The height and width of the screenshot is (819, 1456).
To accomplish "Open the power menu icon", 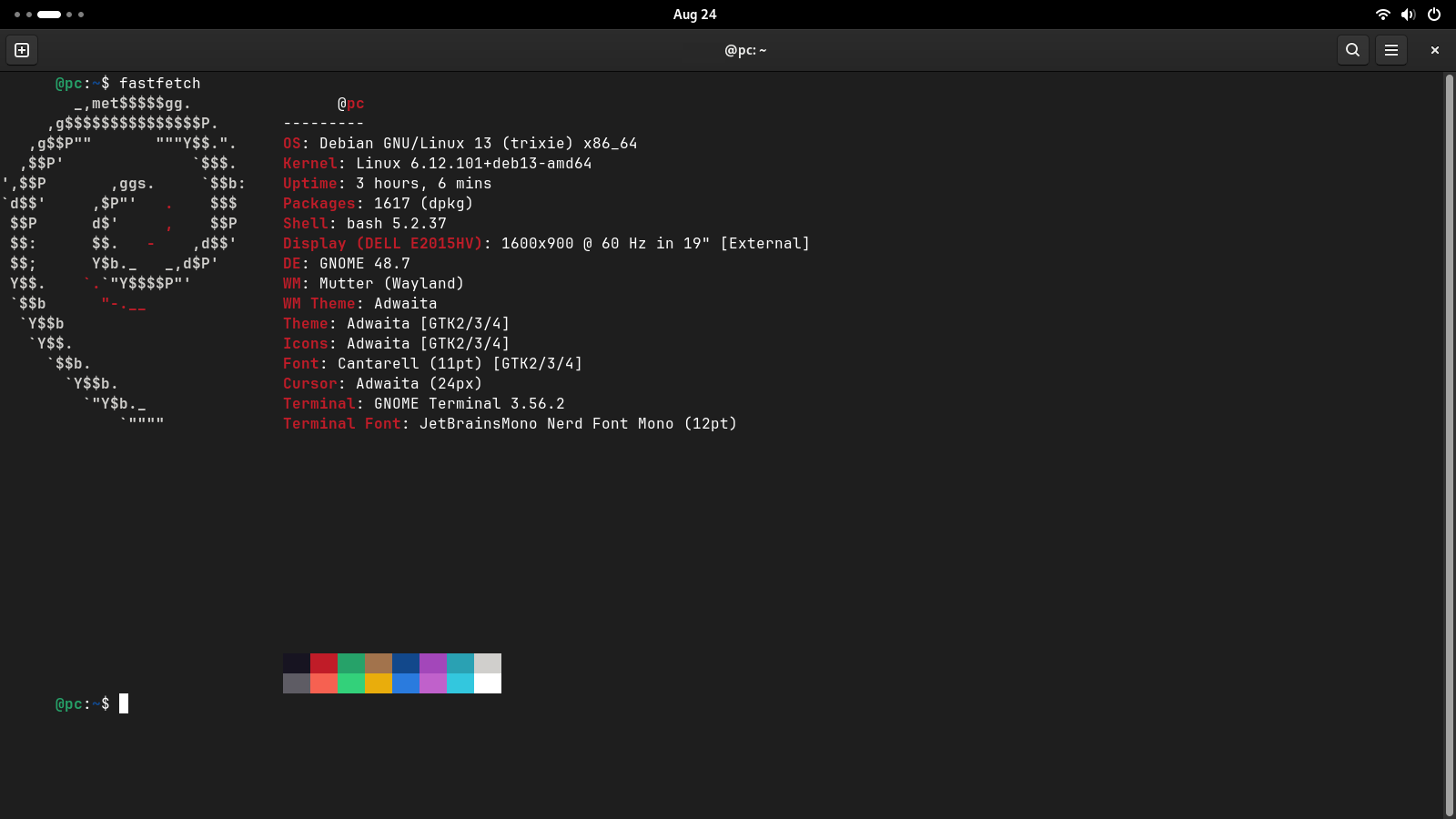I will click(x=1433, y=15).
